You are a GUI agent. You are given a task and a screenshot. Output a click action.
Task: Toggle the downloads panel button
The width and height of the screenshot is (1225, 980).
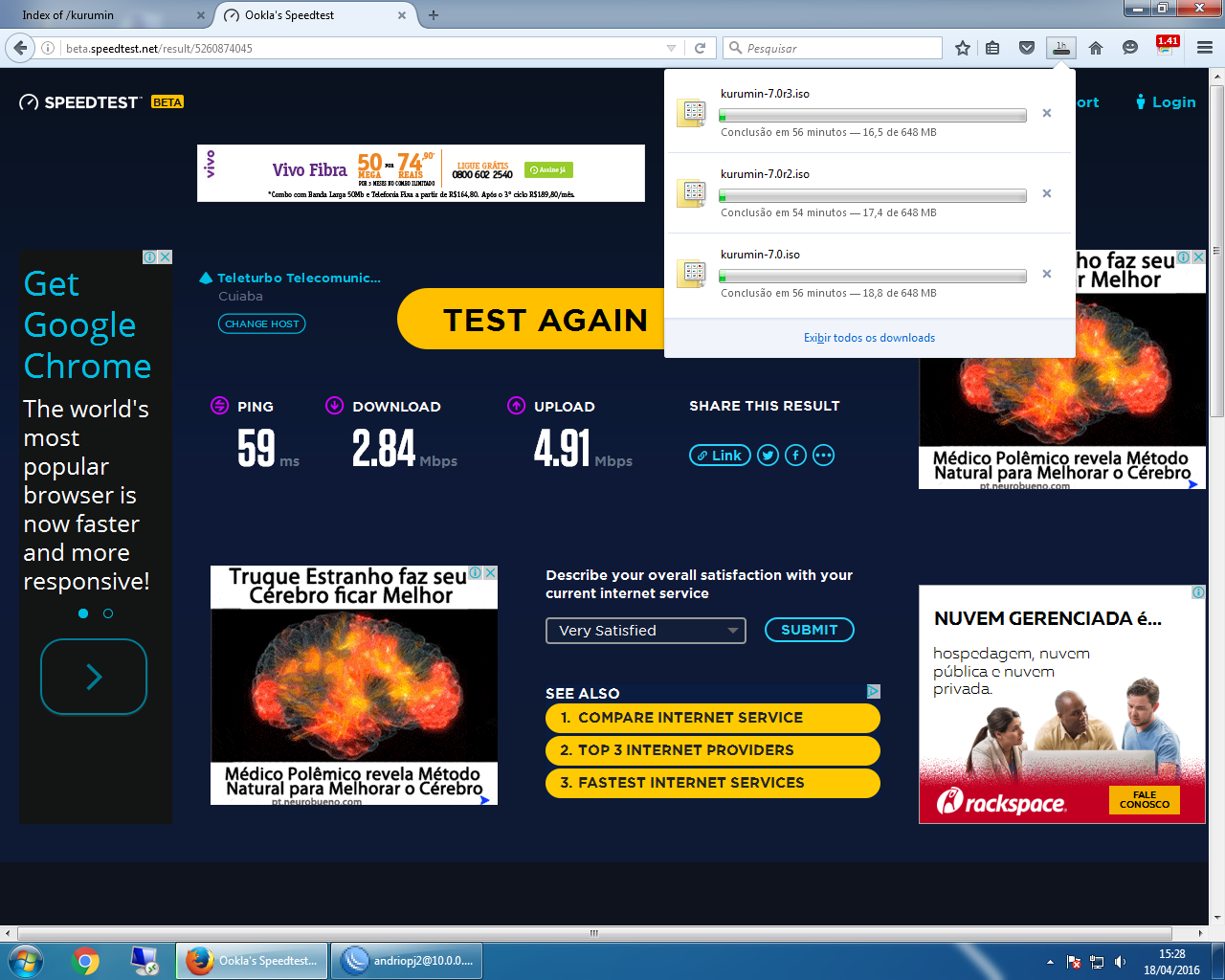(x=1060, y=48)
